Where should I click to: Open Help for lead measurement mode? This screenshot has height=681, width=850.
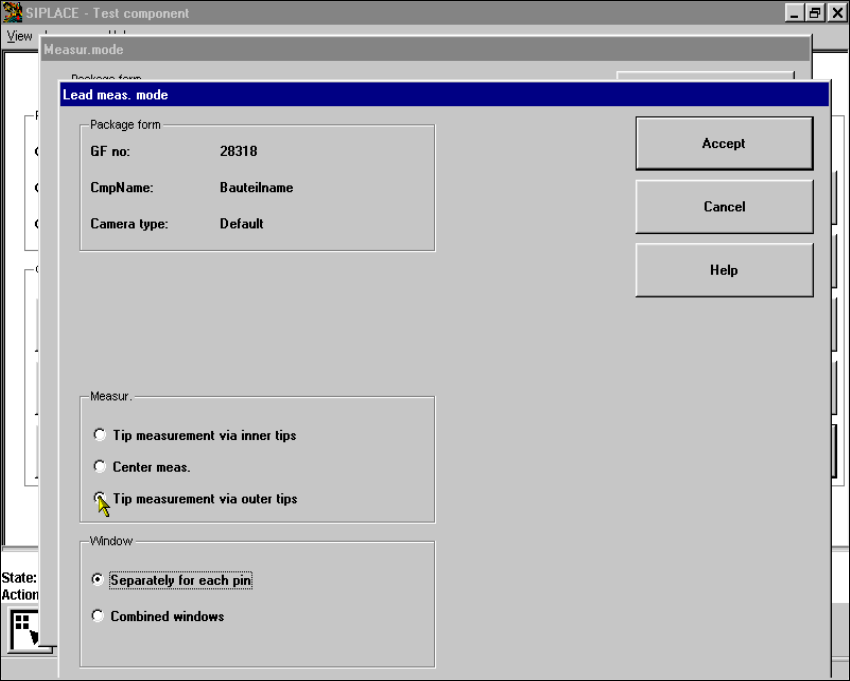click(724, 270)
